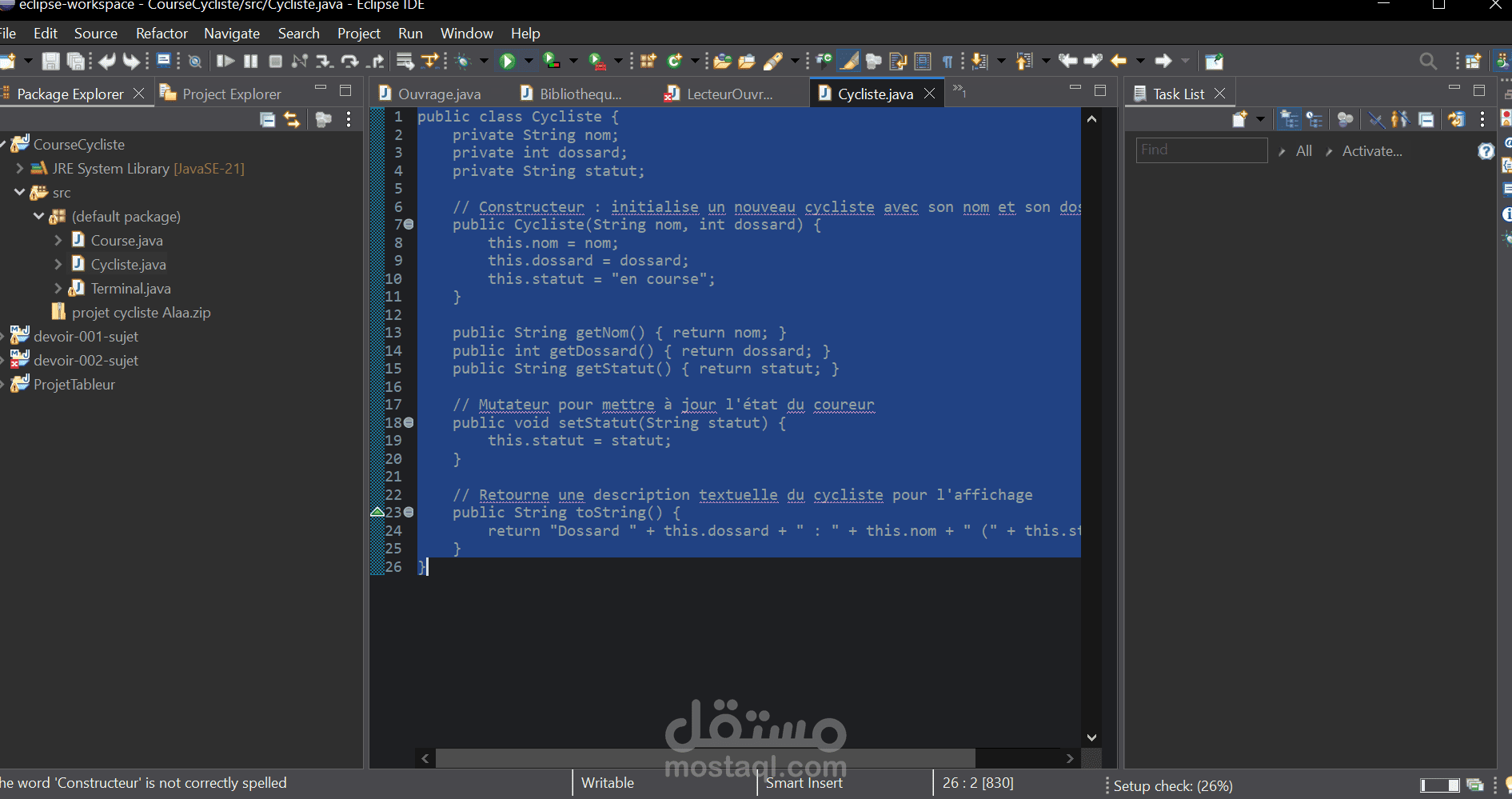Expand the JRE System Library node
The image size is (1512, 799).
20,168
